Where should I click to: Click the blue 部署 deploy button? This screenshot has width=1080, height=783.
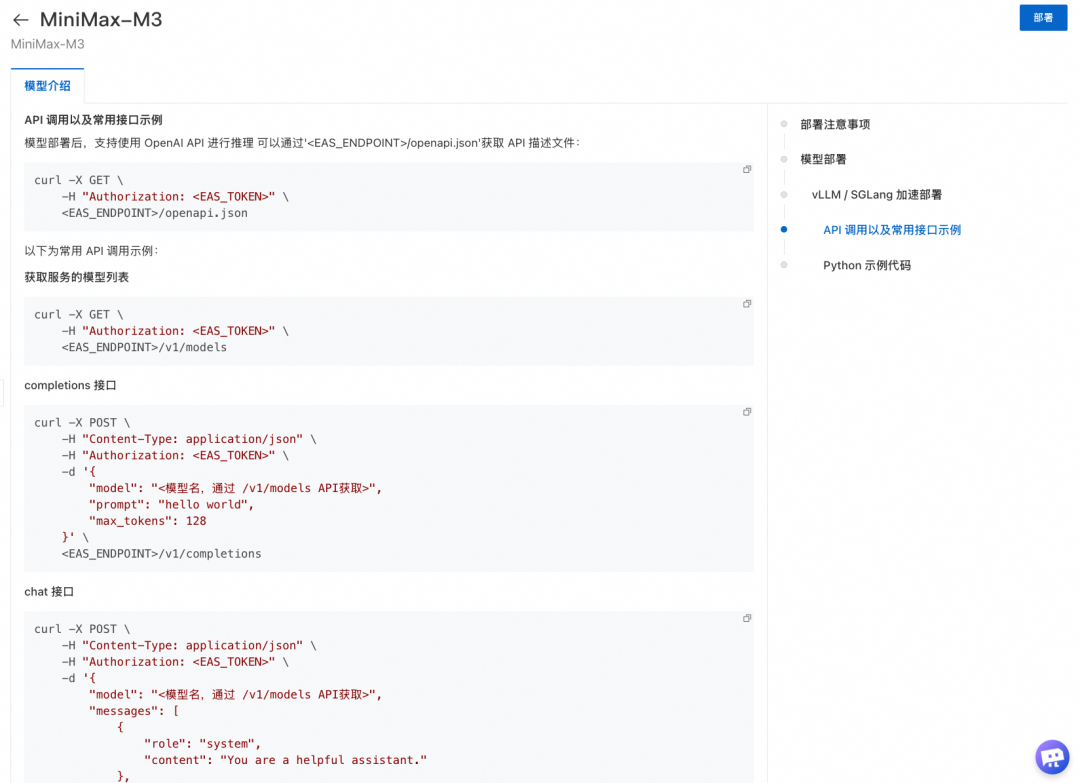[1043, 18]
